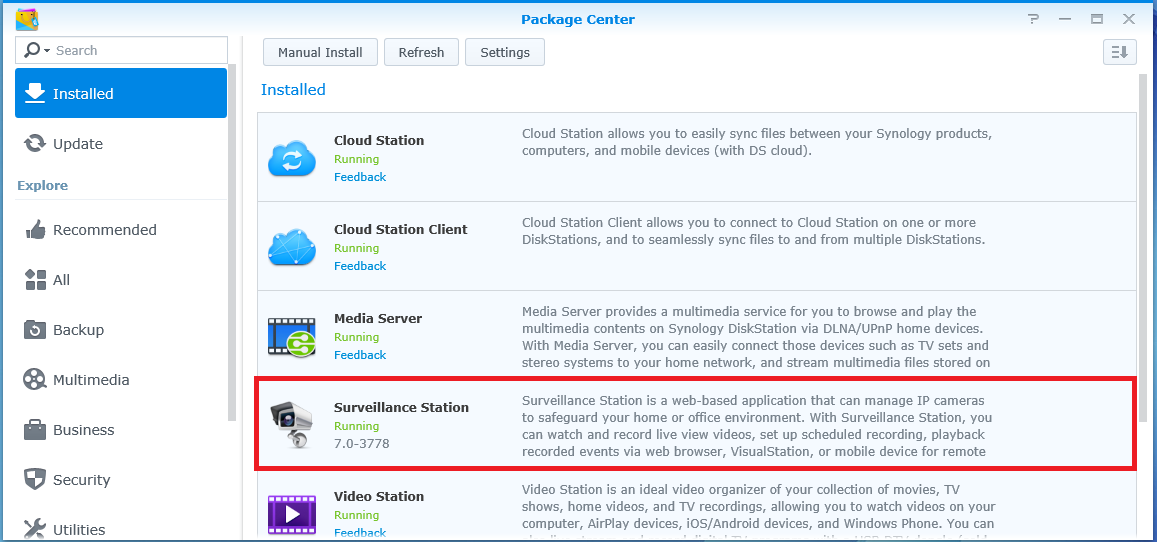Click the Video Station package icon

[292, 514]
